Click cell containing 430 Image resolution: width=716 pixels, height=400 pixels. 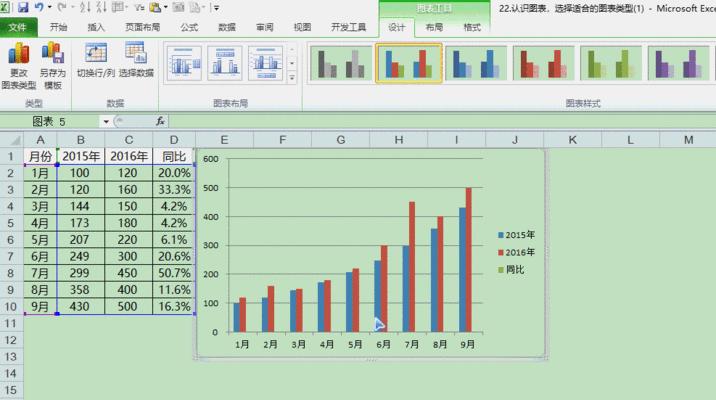[81, 306]
